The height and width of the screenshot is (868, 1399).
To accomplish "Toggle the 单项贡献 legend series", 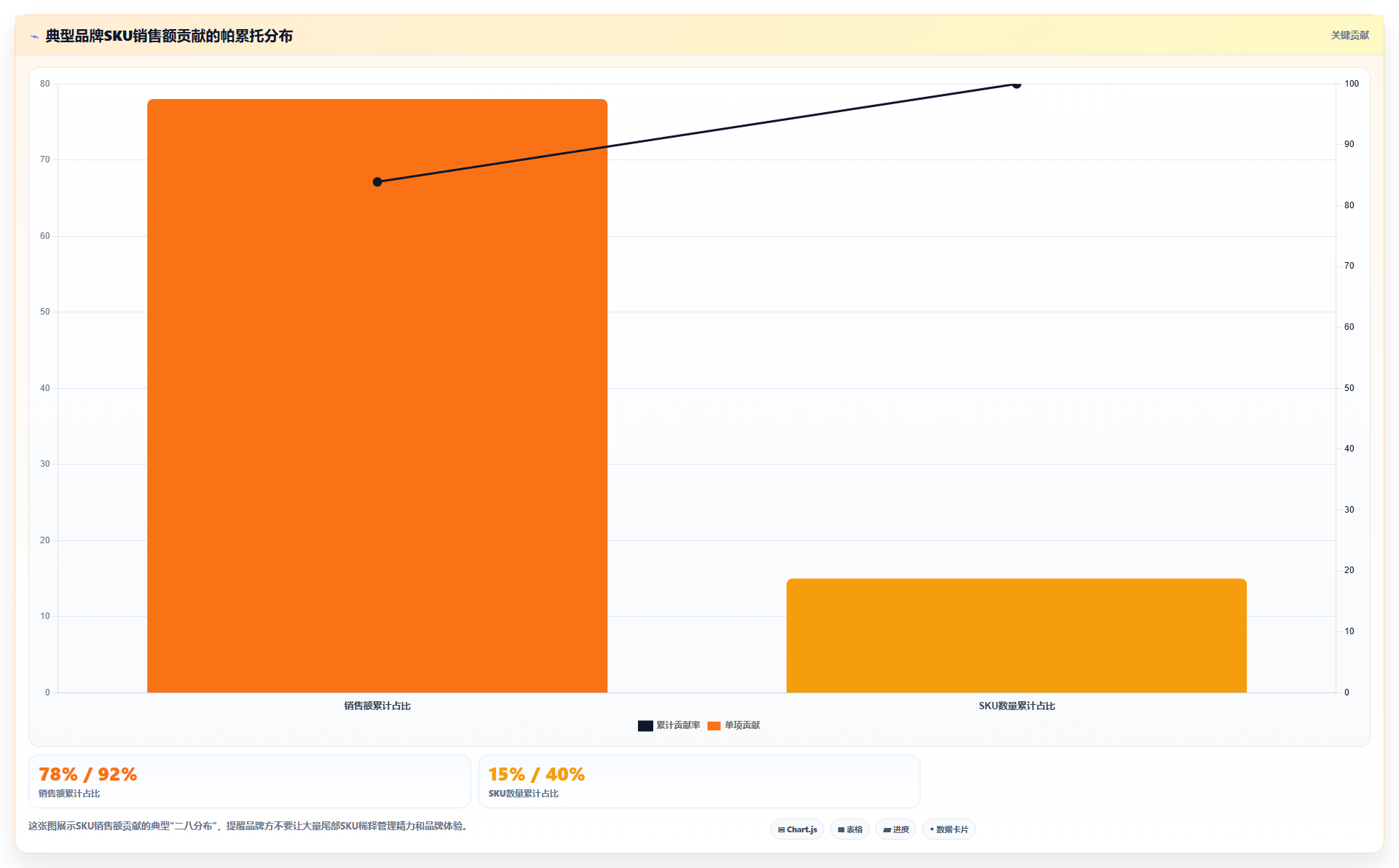I will coord(733,725).
